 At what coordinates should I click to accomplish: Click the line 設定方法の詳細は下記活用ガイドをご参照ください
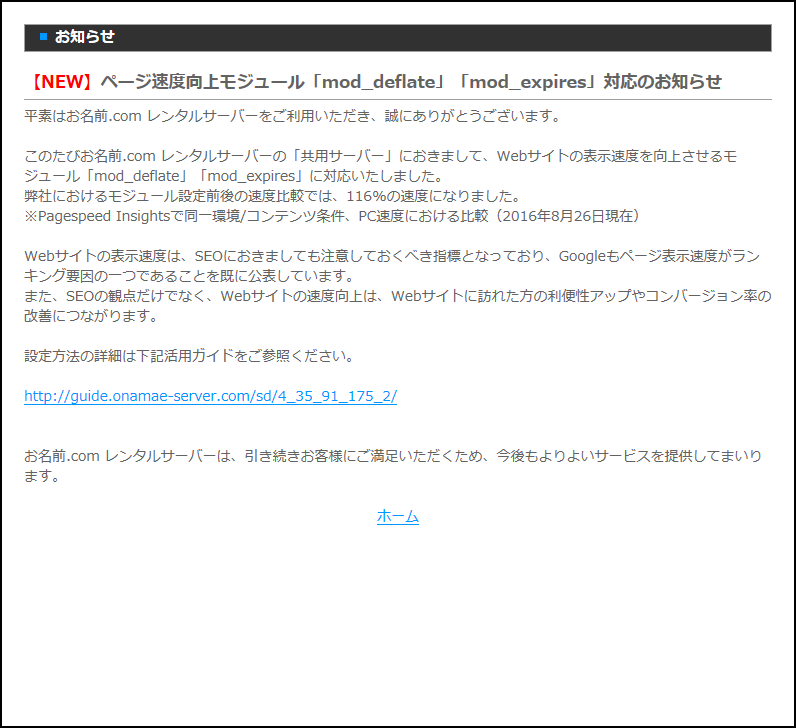[x=189, y=356]
